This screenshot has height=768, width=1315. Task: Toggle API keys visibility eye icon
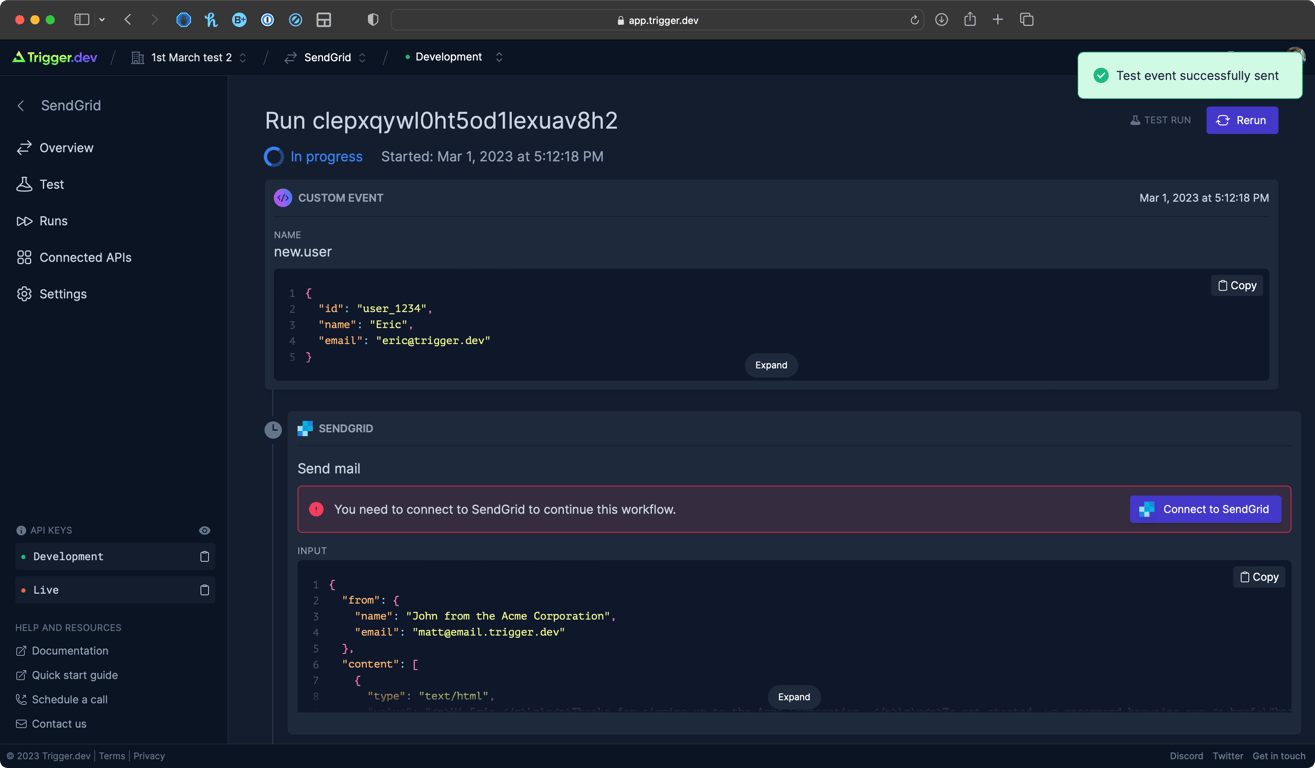(x=204, y=531)
